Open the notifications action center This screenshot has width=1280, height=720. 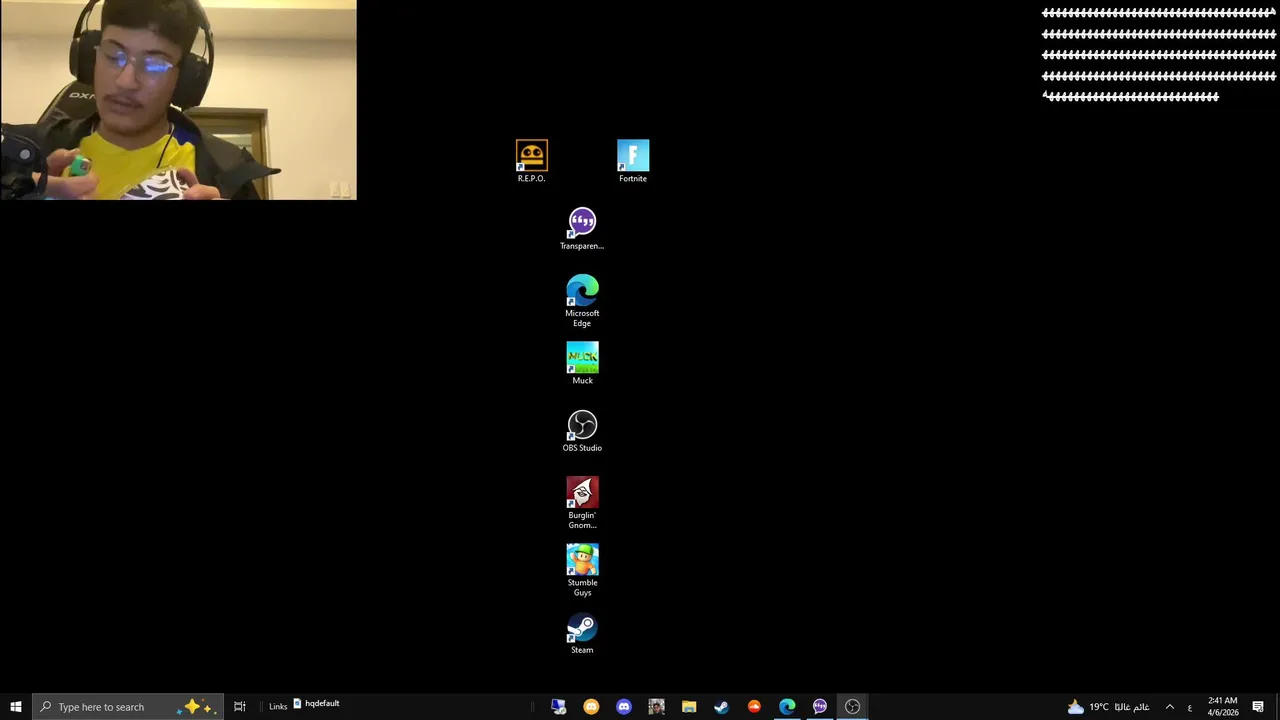pyautogui.click(x=1258, y=707)
